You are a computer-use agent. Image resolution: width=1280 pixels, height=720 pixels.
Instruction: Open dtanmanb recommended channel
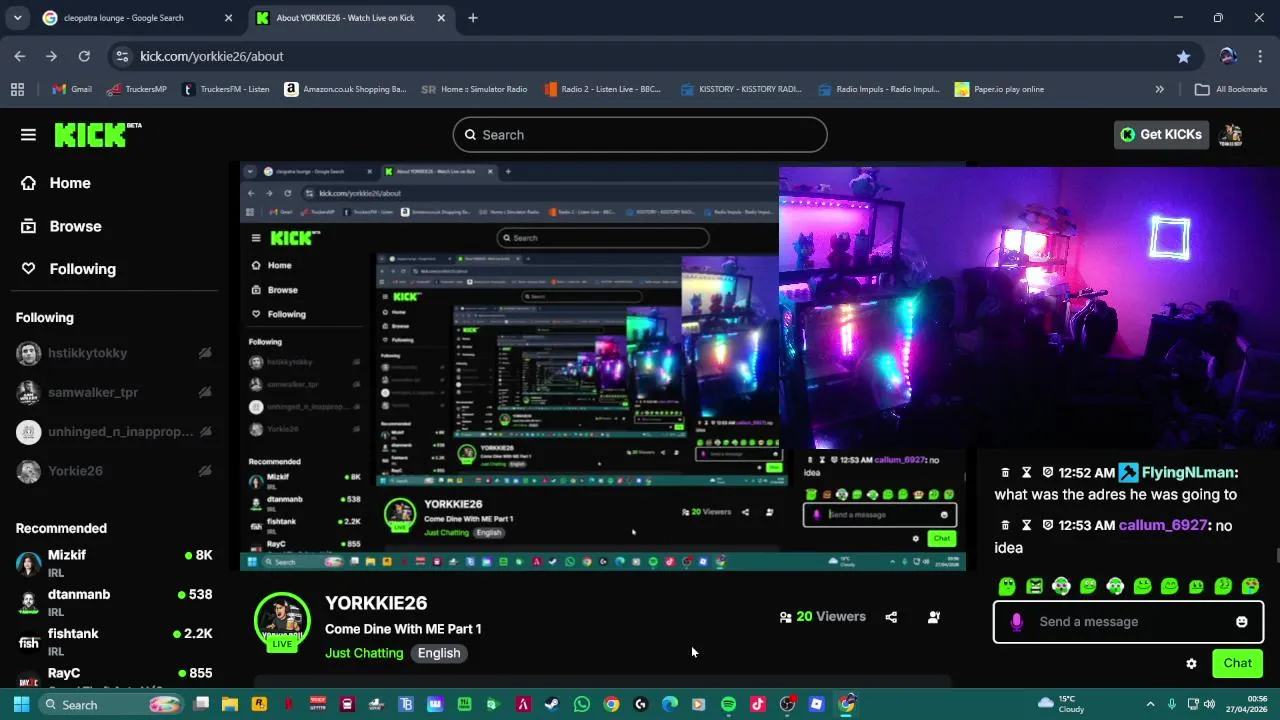coord(114,602)
